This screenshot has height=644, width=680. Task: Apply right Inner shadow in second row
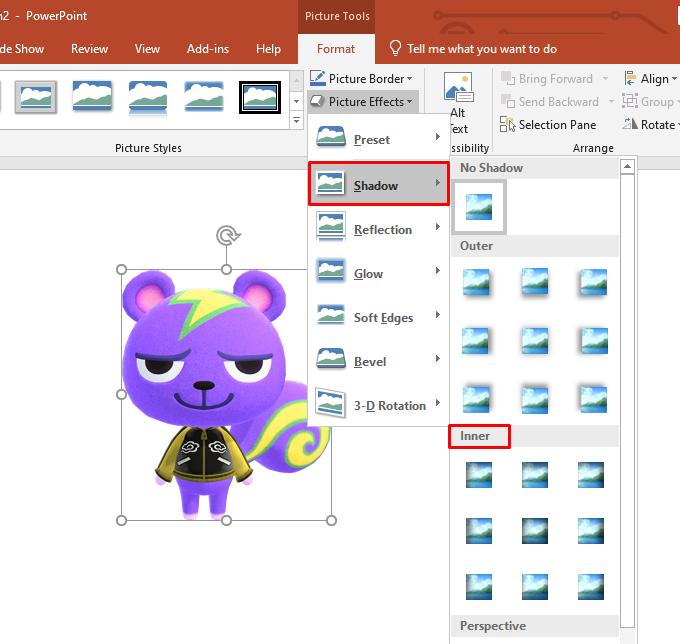pyautogui.click(x=591, y=531)
